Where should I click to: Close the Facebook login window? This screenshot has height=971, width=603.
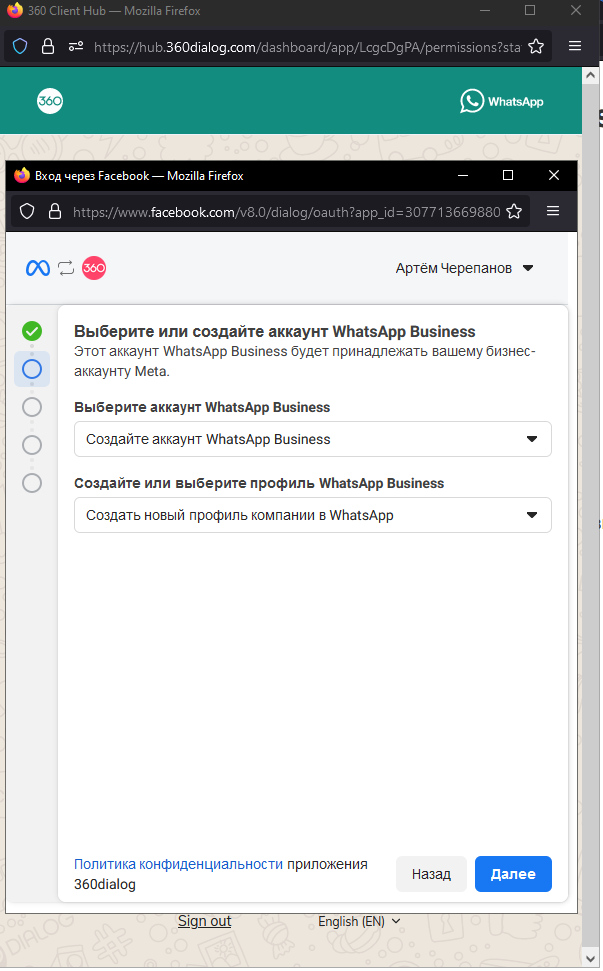pos(554,176)
